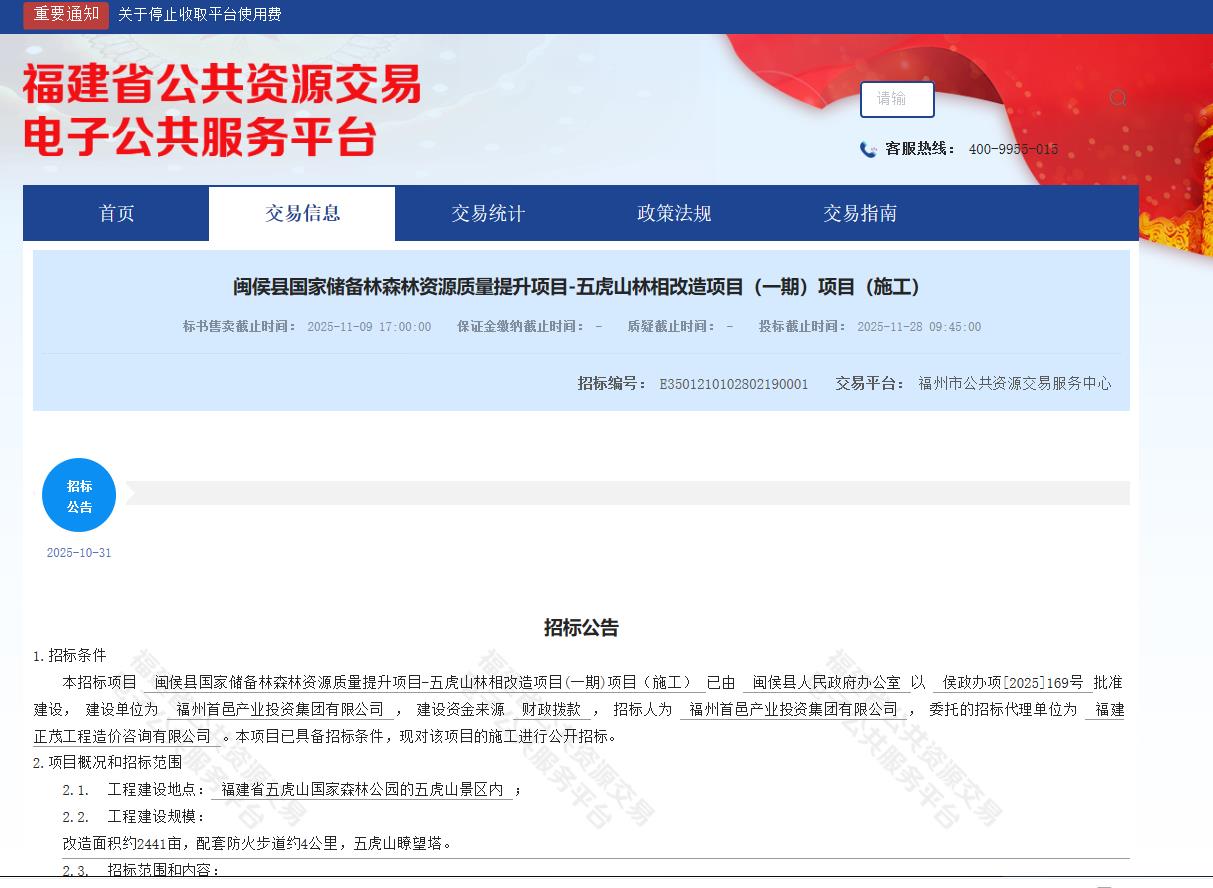Click the red 重要通知 badge

(66, 14)
